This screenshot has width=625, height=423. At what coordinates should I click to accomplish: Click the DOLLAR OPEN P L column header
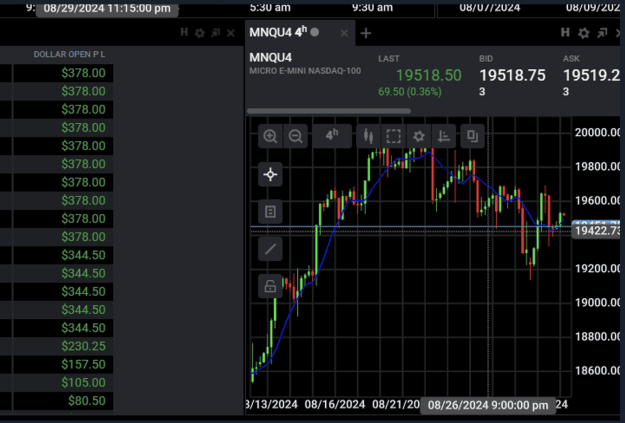[69, 54]
